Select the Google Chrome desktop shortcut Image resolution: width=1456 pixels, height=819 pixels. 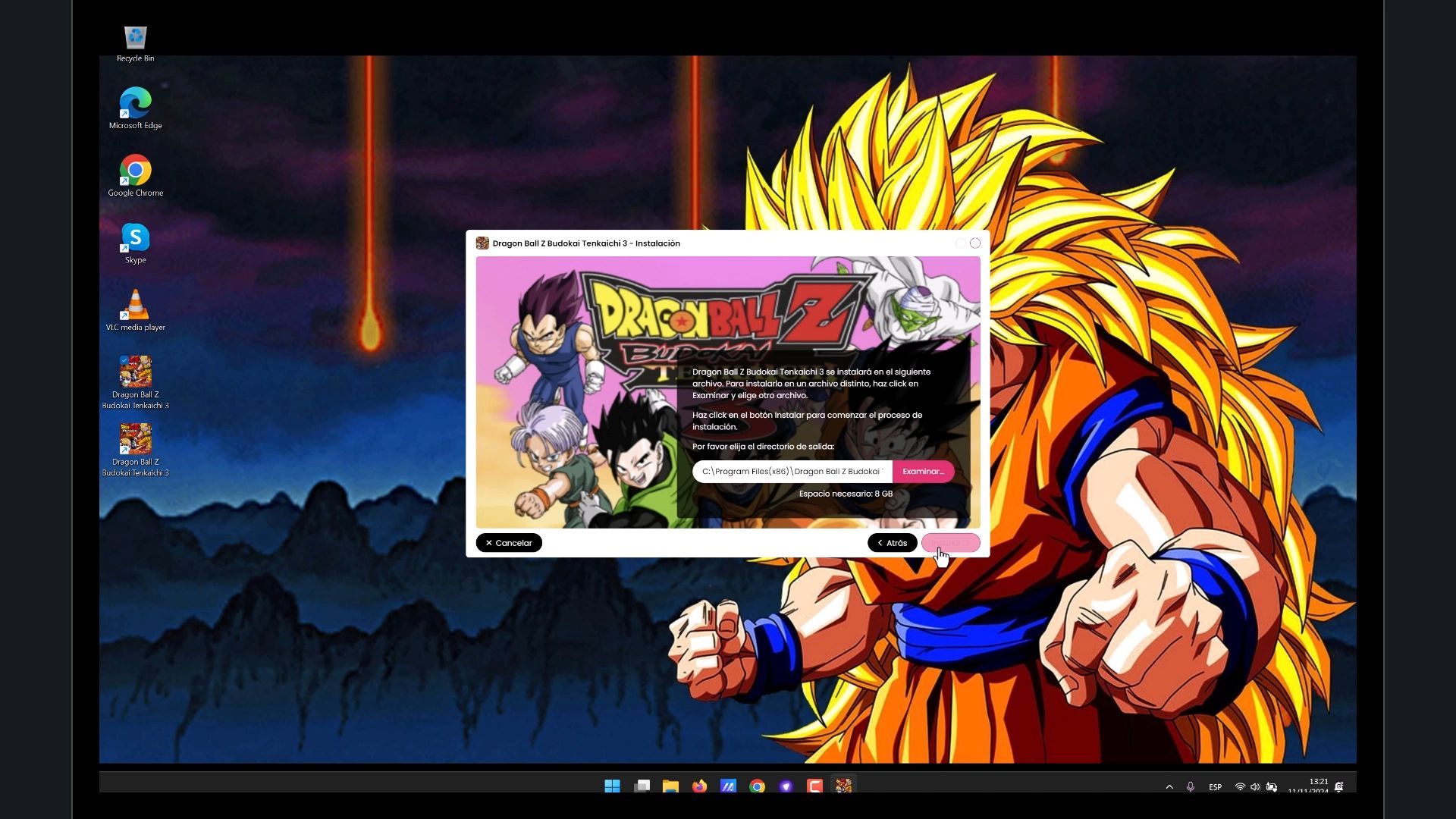tap(136, 176)
